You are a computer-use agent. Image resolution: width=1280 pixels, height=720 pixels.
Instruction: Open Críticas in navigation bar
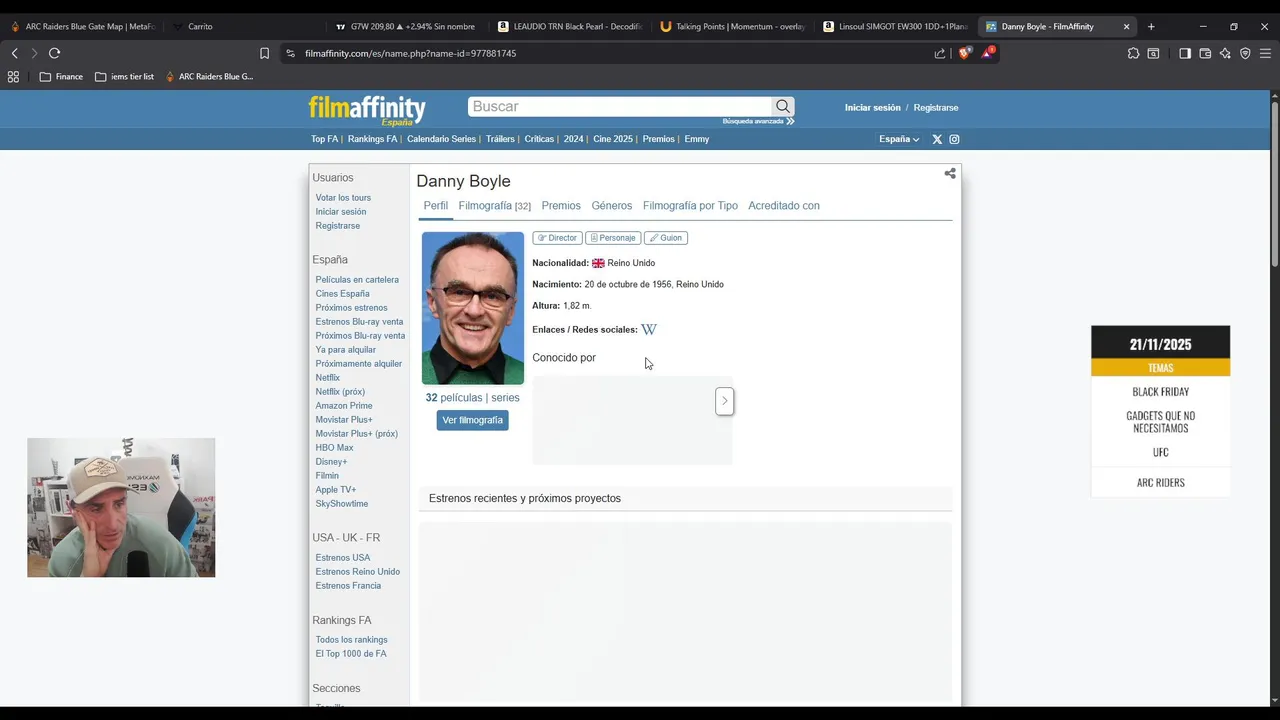(x=539, y=139)
